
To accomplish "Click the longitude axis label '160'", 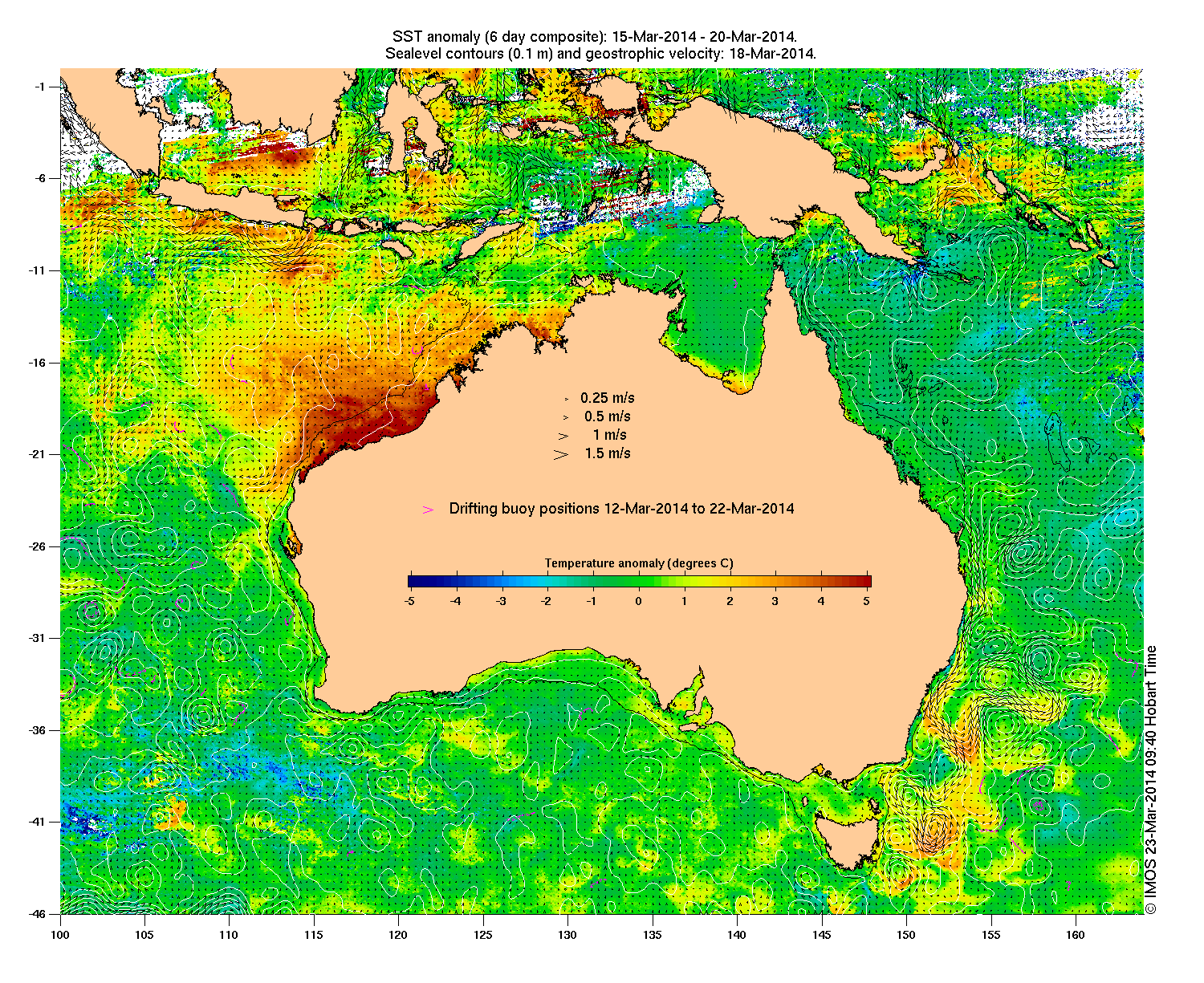I will tap(1075, 935).
